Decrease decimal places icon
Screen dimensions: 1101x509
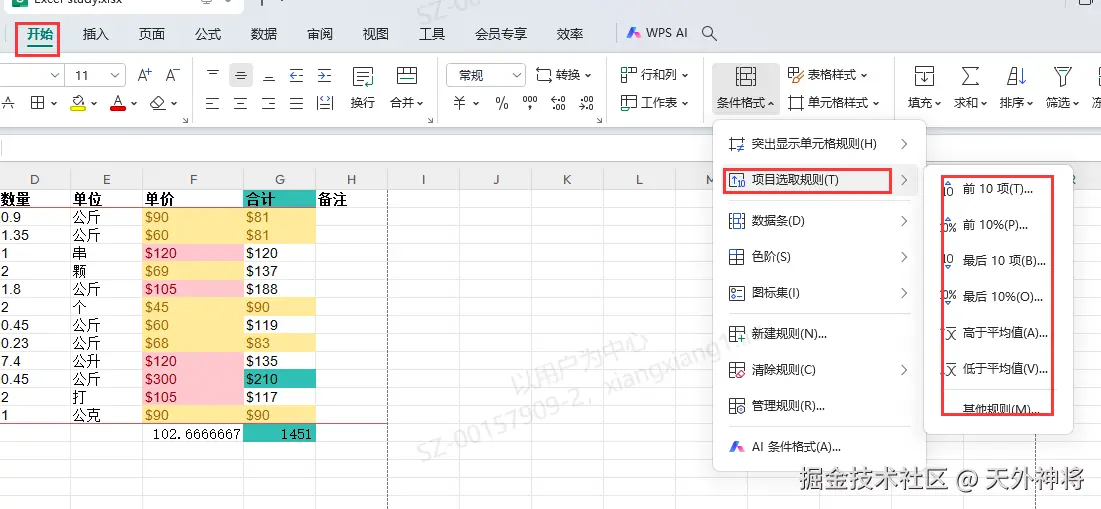coord(587,103)
